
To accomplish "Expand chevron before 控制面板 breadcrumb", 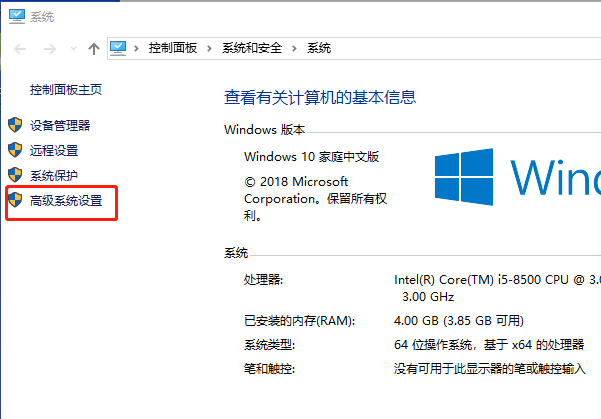I will coord(136,48).
